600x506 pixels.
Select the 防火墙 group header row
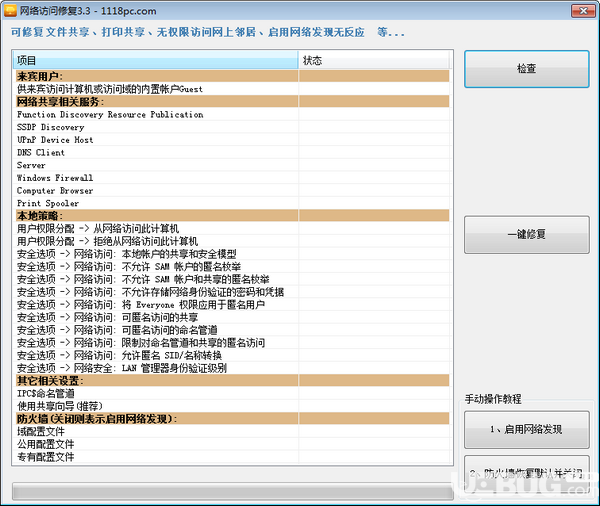tap(232, 419)
